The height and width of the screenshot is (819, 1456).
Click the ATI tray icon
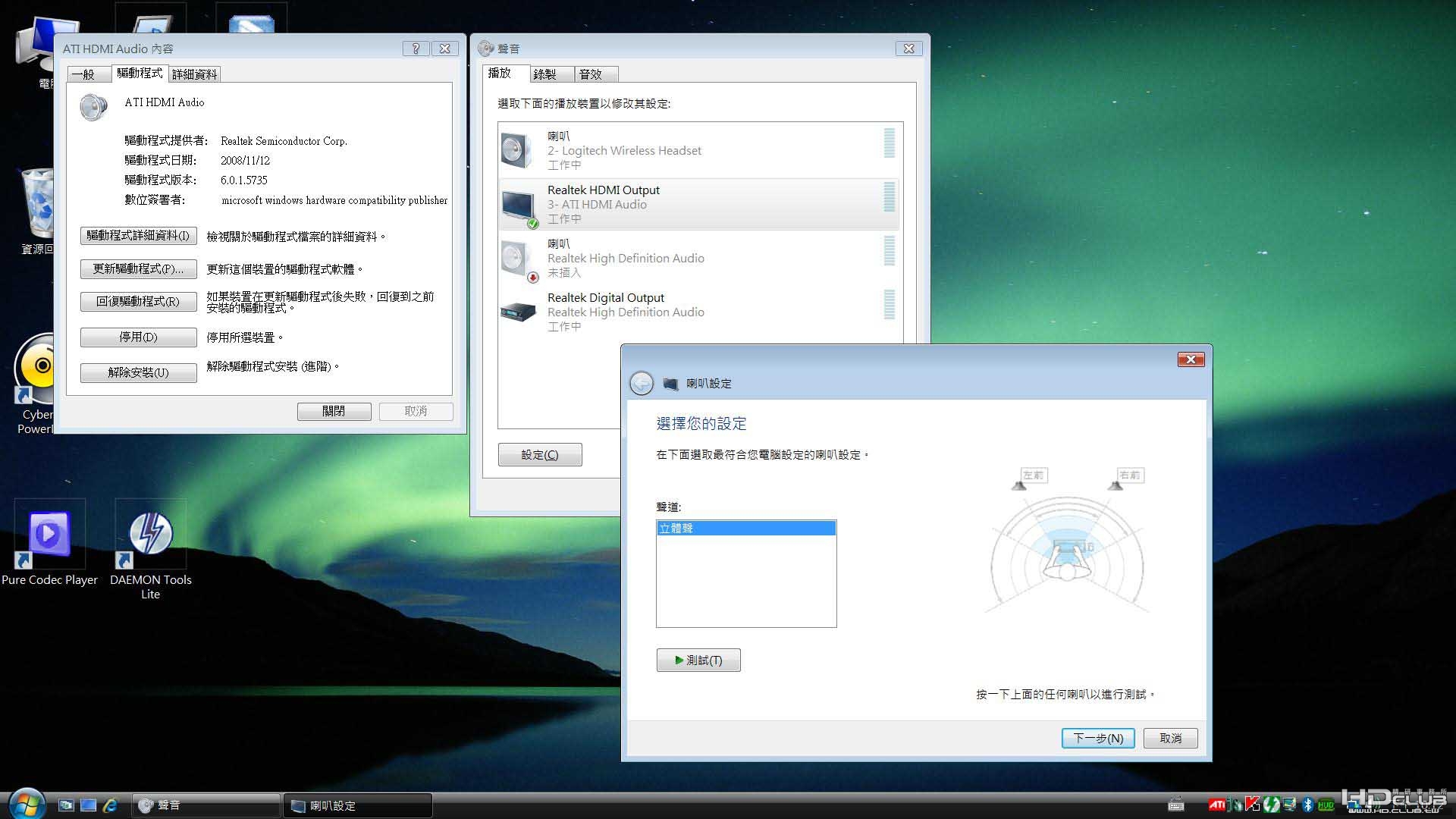[x=1216, y=805]
